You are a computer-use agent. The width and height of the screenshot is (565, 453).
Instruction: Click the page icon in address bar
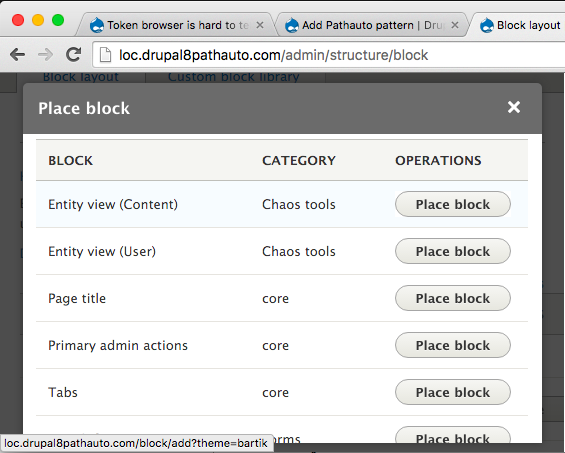(x=105, y=55)
